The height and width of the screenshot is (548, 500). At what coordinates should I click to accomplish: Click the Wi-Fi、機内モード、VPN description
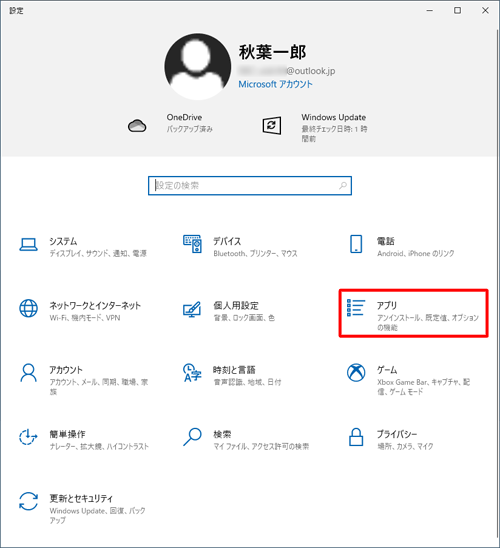(x=85, y=318)
